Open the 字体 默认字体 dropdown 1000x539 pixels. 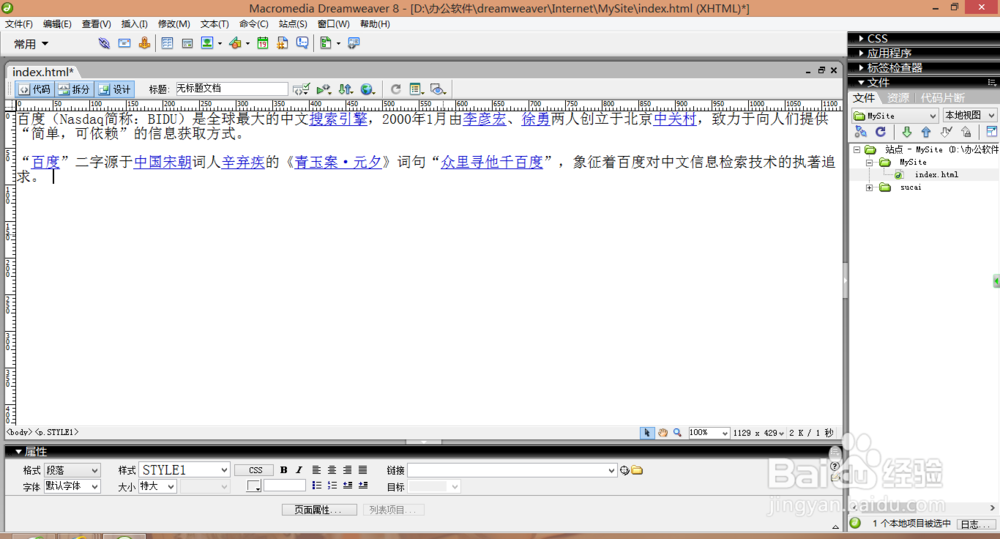[x=72, y=487]
